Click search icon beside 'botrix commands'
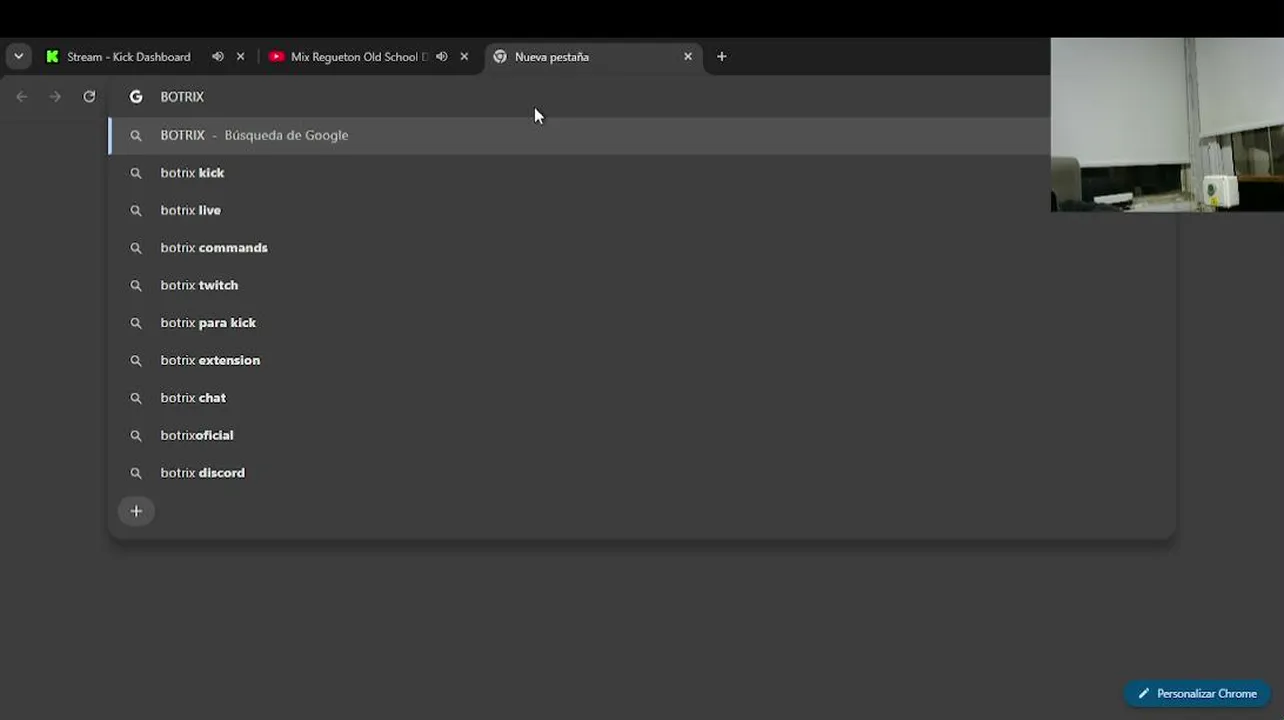The width and height of the screenshot is (1284, 720). coord(136,248)
